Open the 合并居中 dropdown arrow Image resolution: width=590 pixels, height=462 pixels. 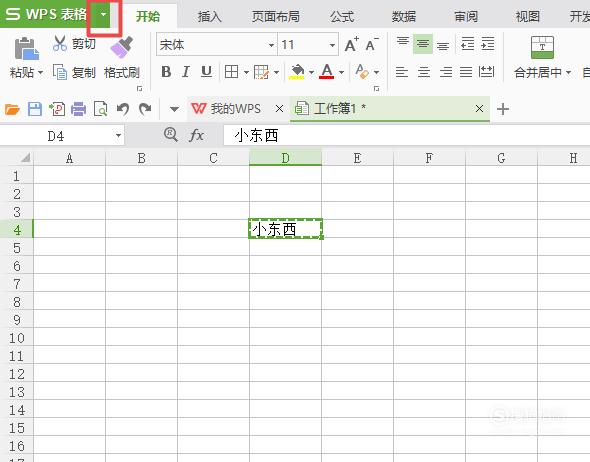coord(568,72)
